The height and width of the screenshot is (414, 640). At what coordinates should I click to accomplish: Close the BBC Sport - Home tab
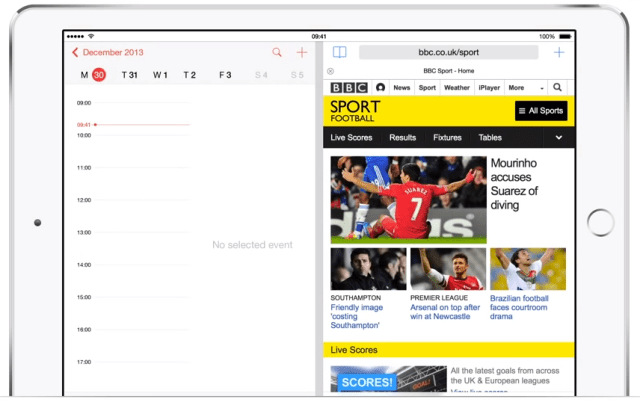tap(331, 71)
